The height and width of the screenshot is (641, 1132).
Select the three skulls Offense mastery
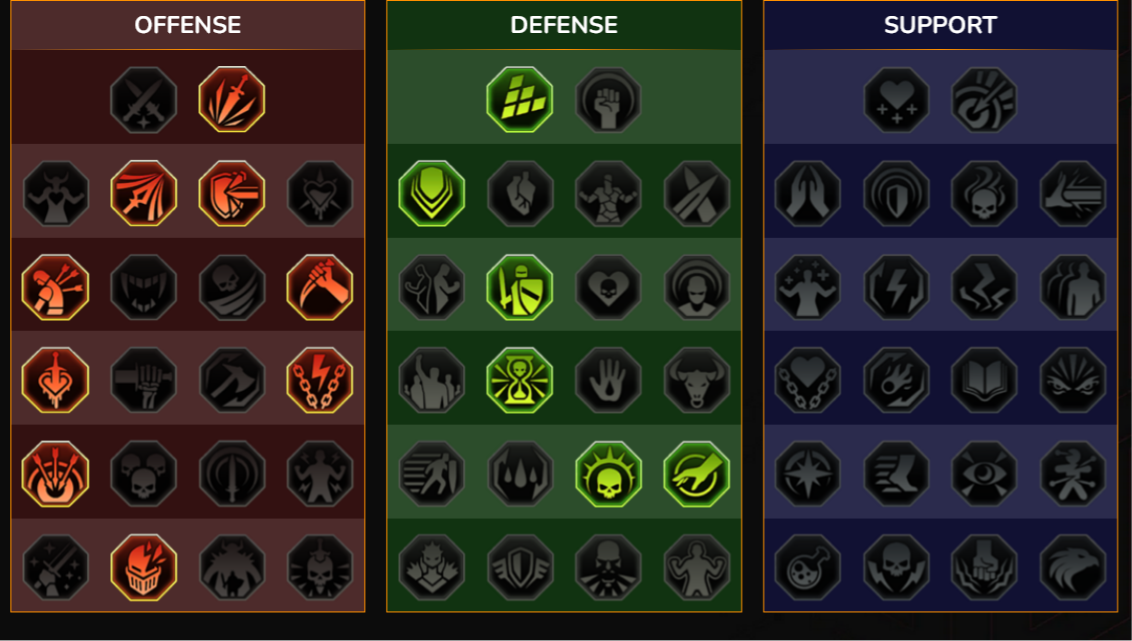pyautogui.click(x=143, y=474)
